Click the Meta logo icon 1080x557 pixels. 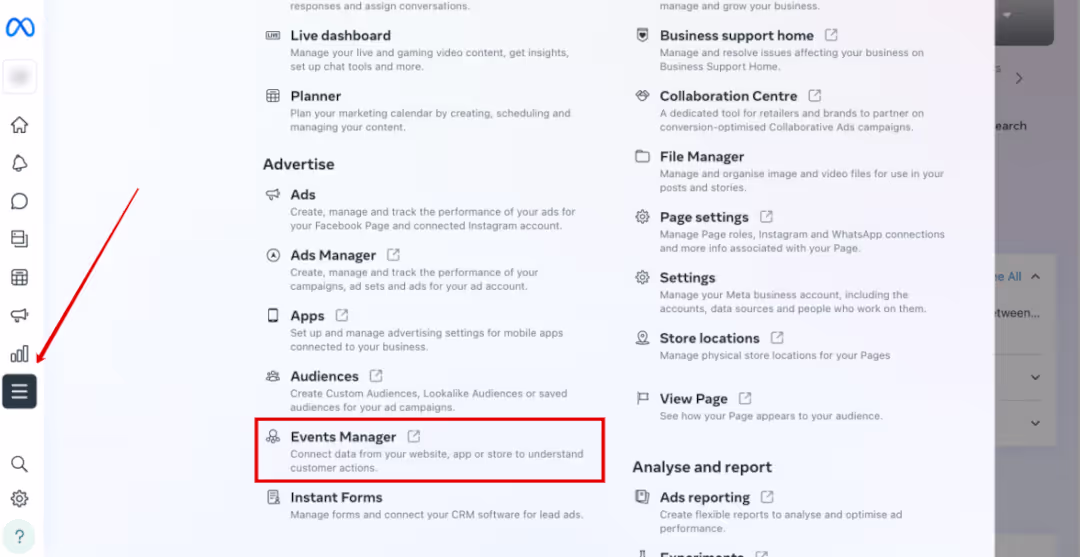[x=20, y=28]
